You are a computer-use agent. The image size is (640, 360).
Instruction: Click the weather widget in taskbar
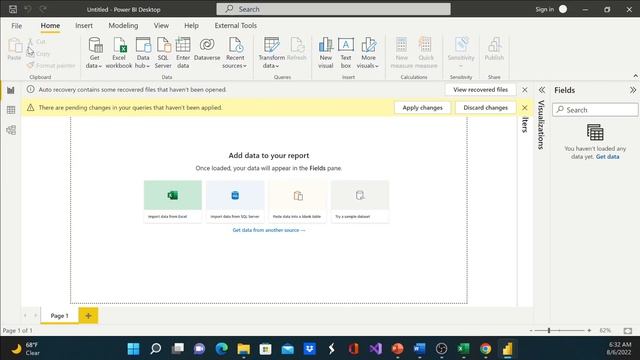26,349
